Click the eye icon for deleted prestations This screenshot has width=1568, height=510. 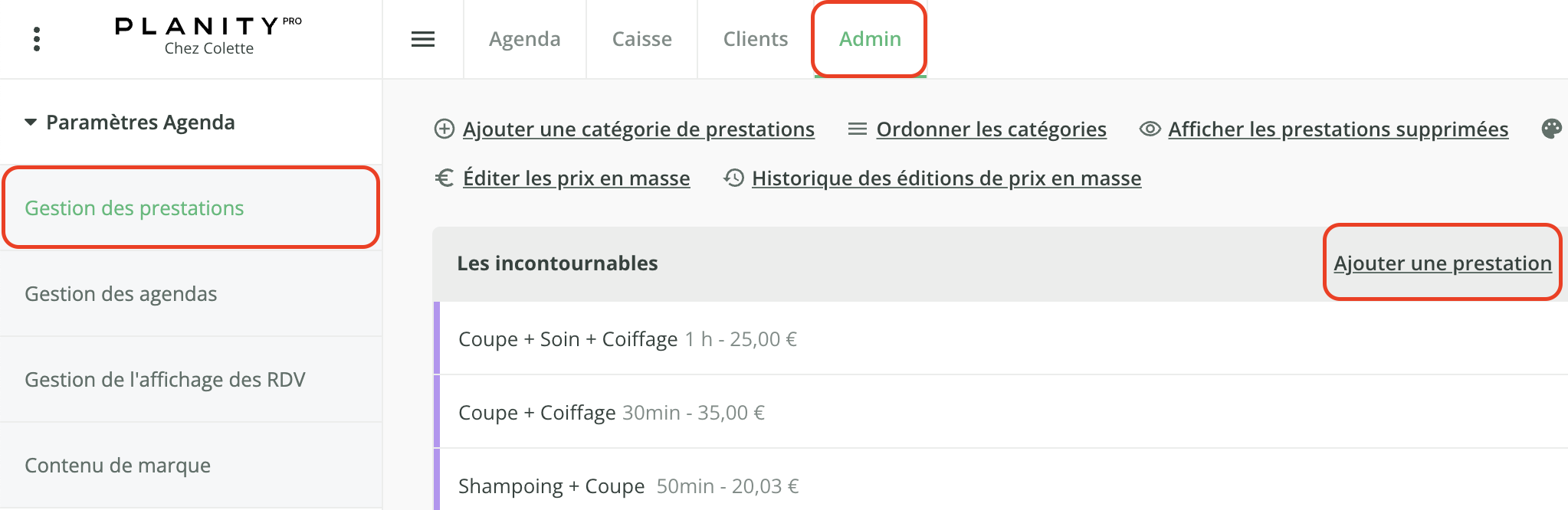tap(1150, 129)
